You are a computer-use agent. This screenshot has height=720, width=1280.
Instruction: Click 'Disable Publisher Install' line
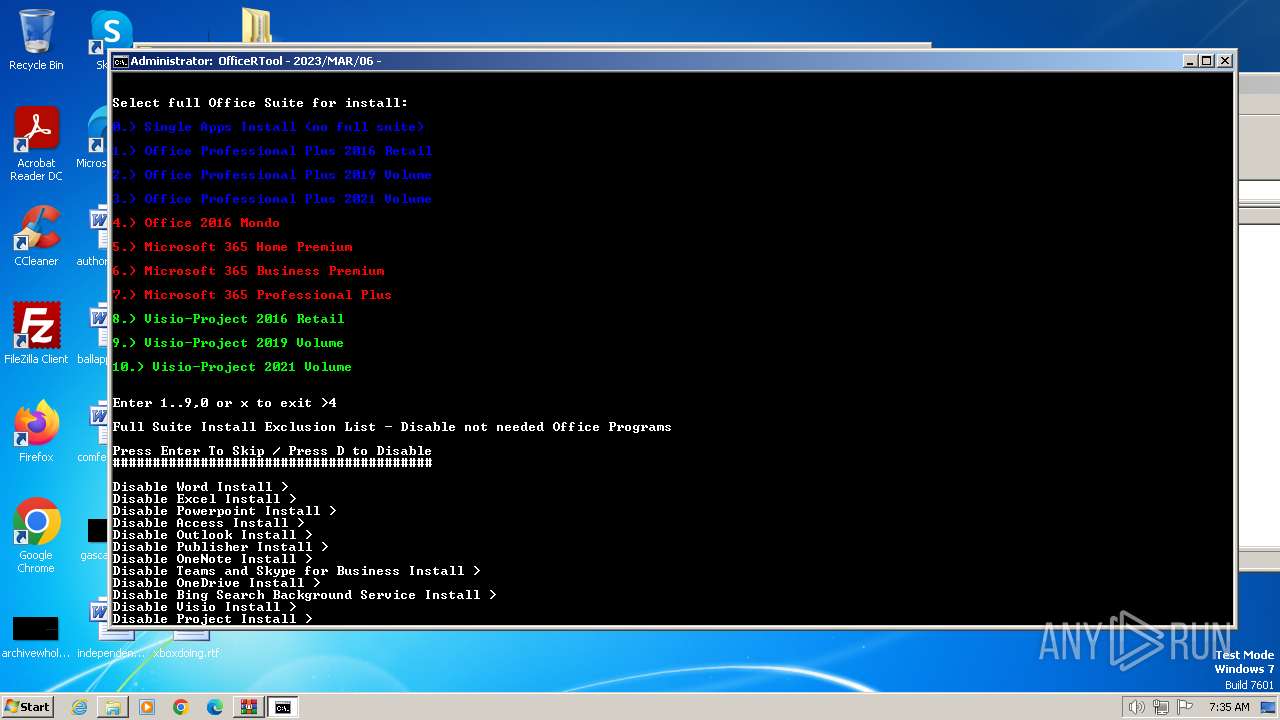[x=220, y=547]
